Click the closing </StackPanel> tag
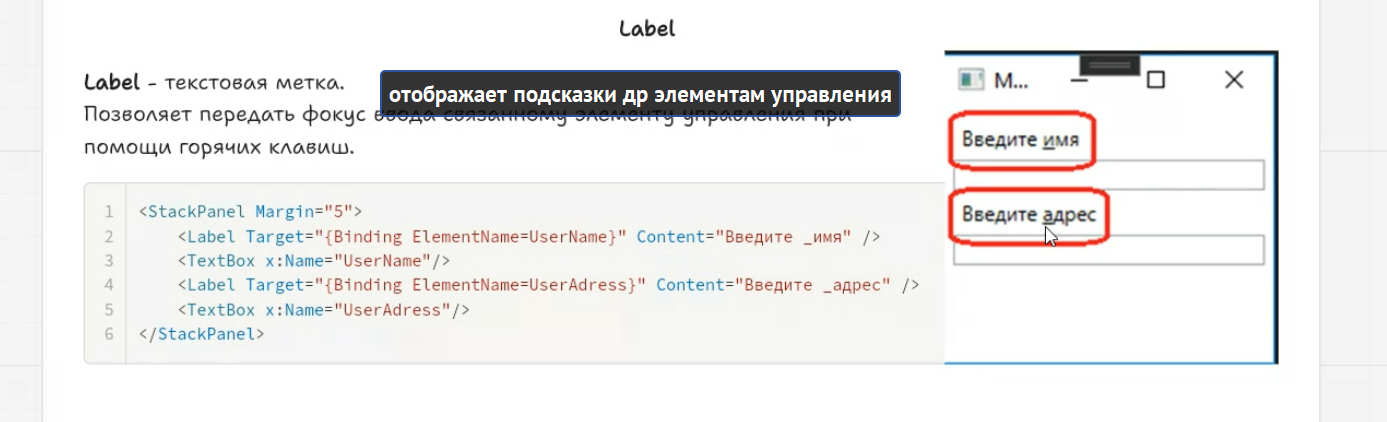 202,333
